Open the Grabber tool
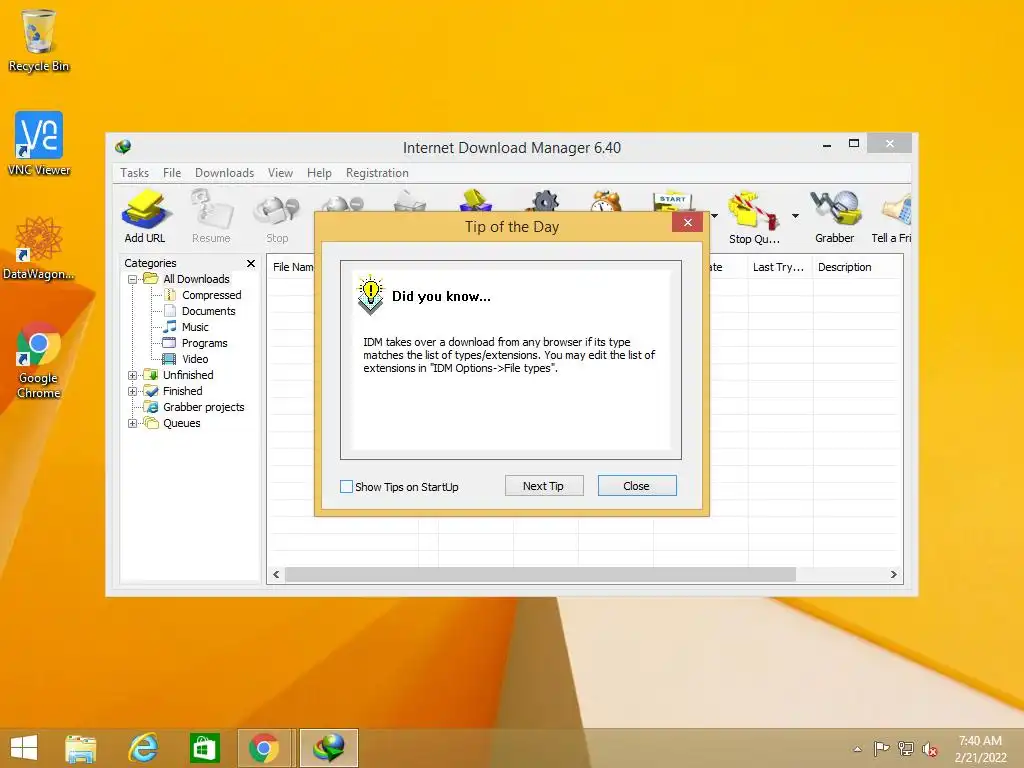Viewport: 1024px width, 768px height. click(x=835, y=216)
